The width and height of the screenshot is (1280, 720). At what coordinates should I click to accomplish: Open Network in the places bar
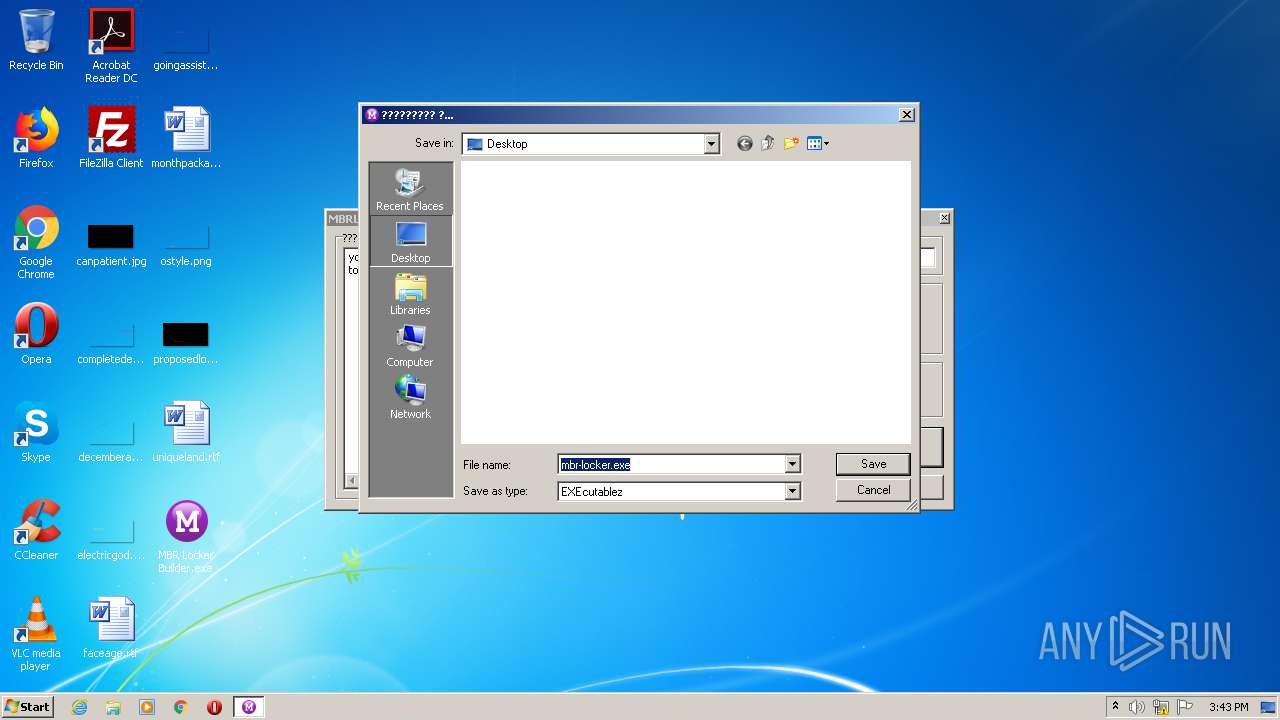(410, 398)
